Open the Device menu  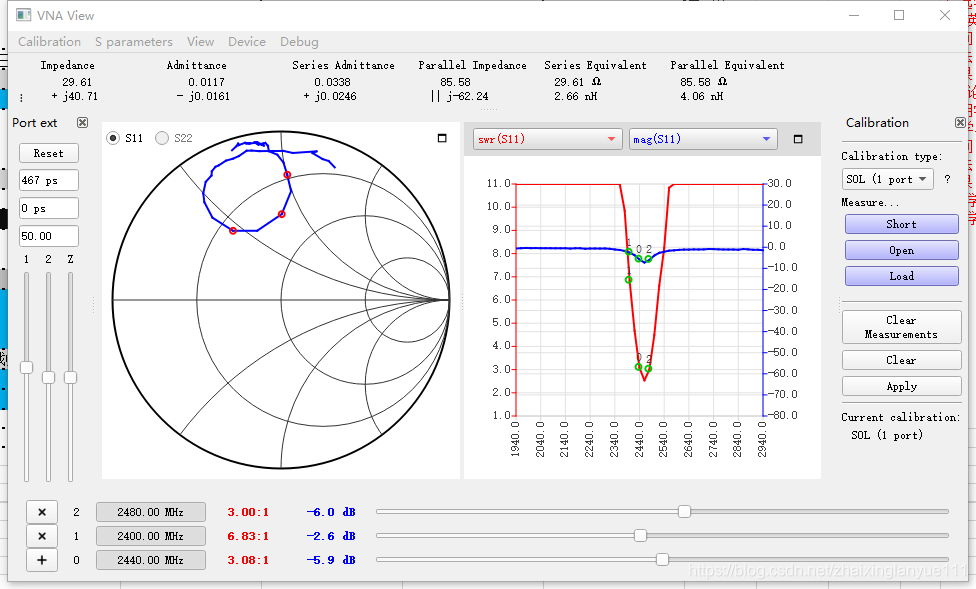(246, 42)
